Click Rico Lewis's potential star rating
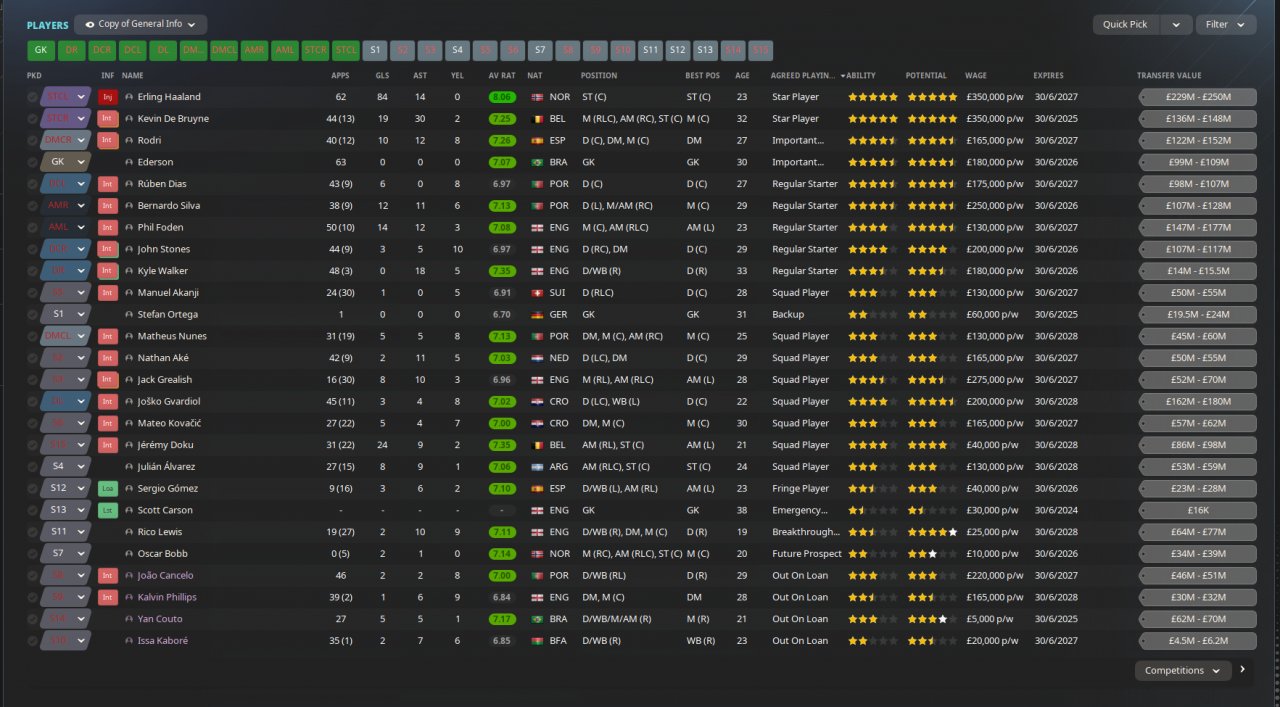The height and width of the screenshot is (707, 1280). click(932, 532)
